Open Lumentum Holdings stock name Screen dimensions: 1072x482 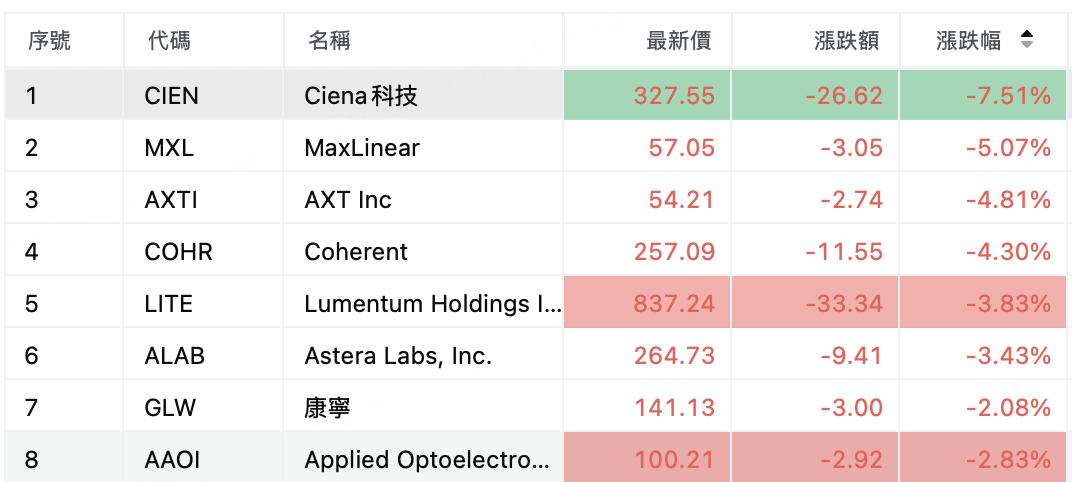click(433, 304)
